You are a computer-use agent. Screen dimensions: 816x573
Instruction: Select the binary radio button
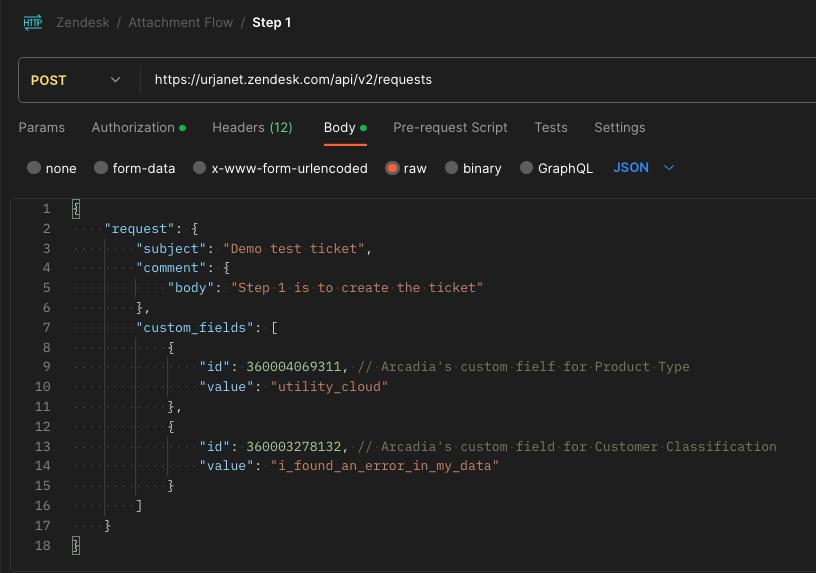pyautogui.click(x=451, y=168)
